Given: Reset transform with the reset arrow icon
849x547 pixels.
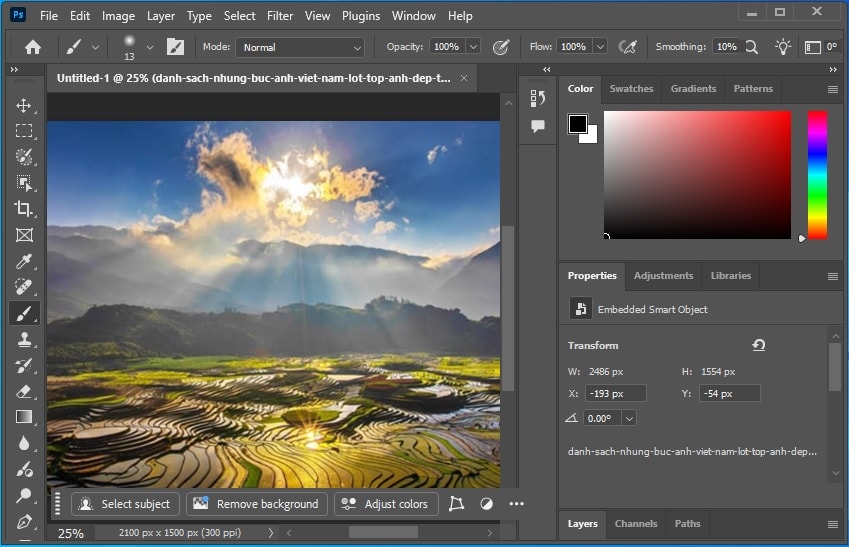Looking at the screenshot, I should (759, 345).
